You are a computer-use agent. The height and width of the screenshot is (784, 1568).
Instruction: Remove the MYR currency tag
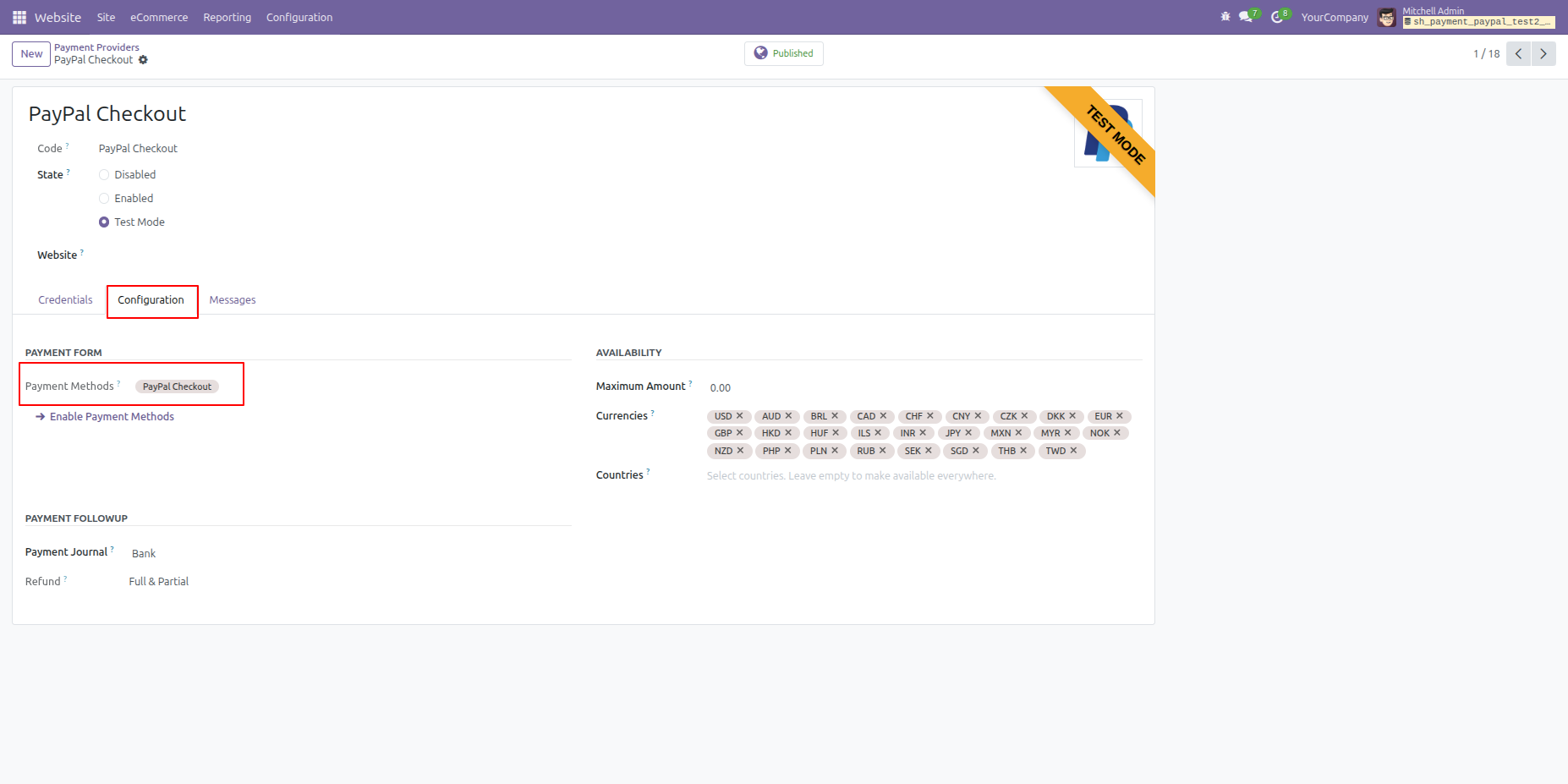pos(1067,433)
